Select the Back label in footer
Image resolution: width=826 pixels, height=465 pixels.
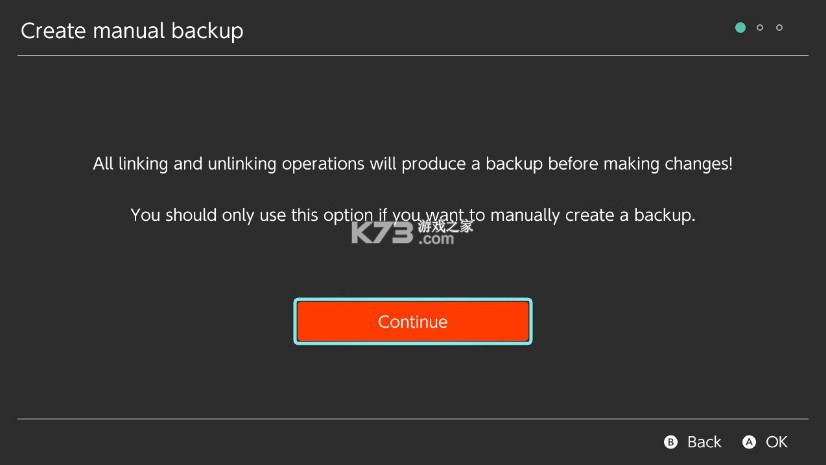[704, 442]
